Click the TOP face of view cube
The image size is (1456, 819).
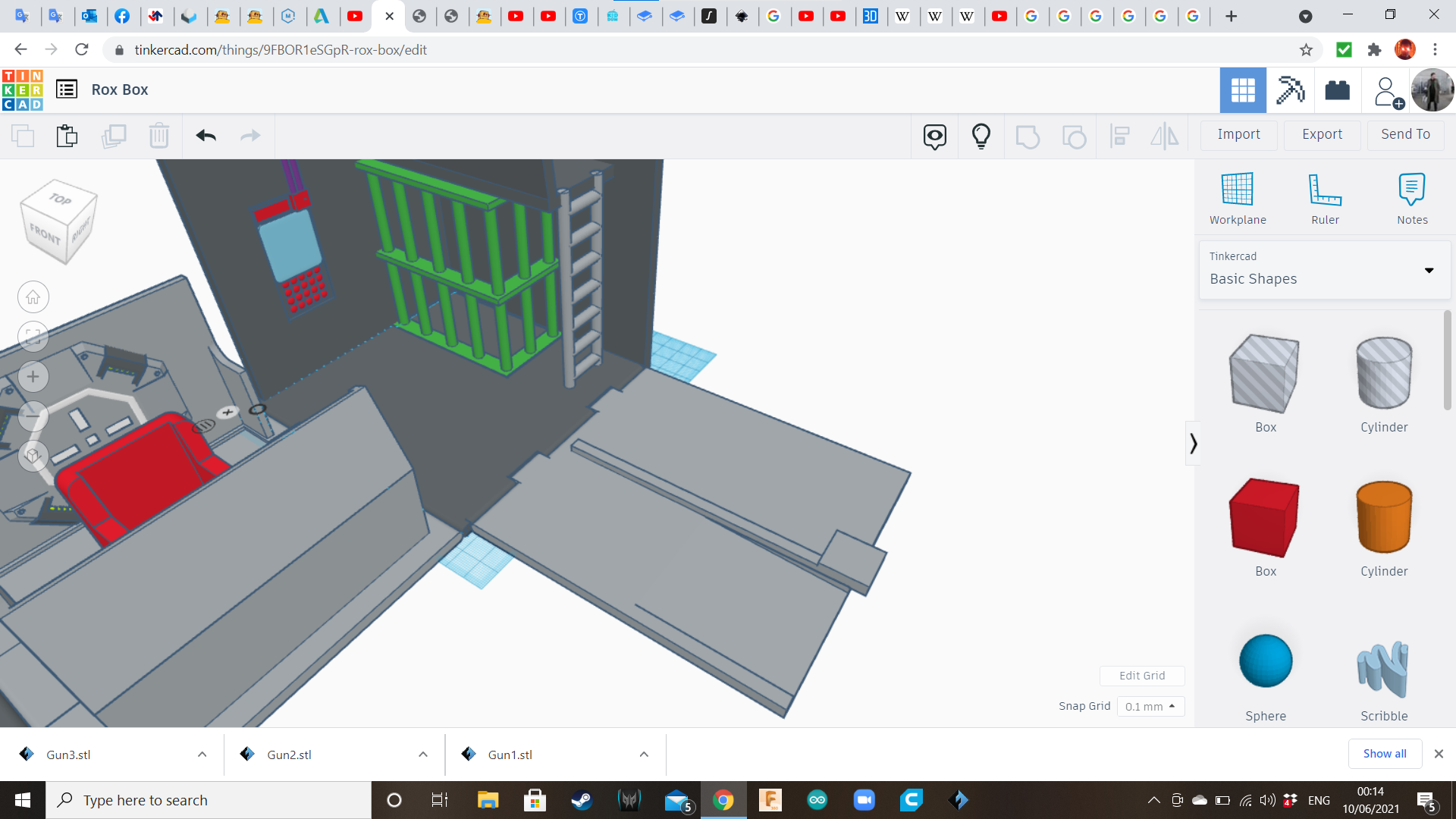(61, 199)
